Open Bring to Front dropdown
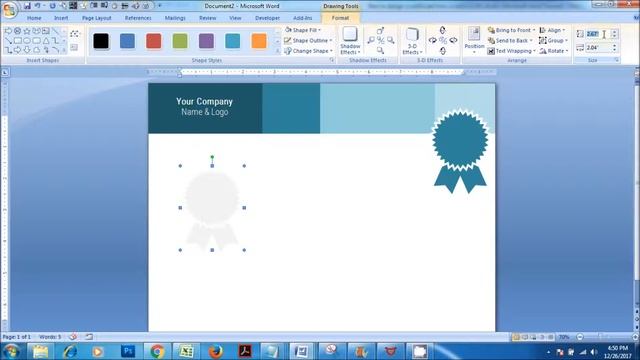The width and height of the screenshot is (640, 360). (x=511, y=30)
